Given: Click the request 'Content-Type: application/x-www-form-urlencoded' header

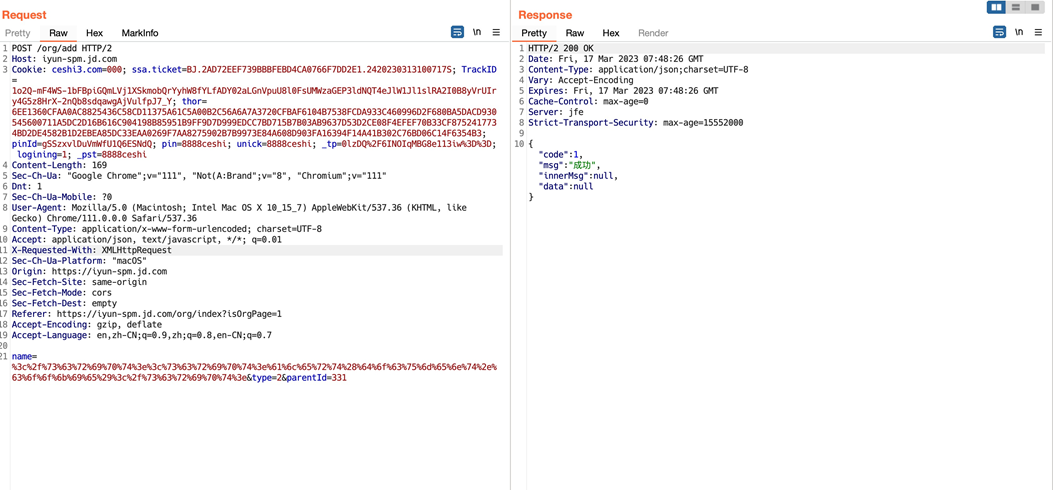Looking at the screenshot, I should (x=167, y=229).
